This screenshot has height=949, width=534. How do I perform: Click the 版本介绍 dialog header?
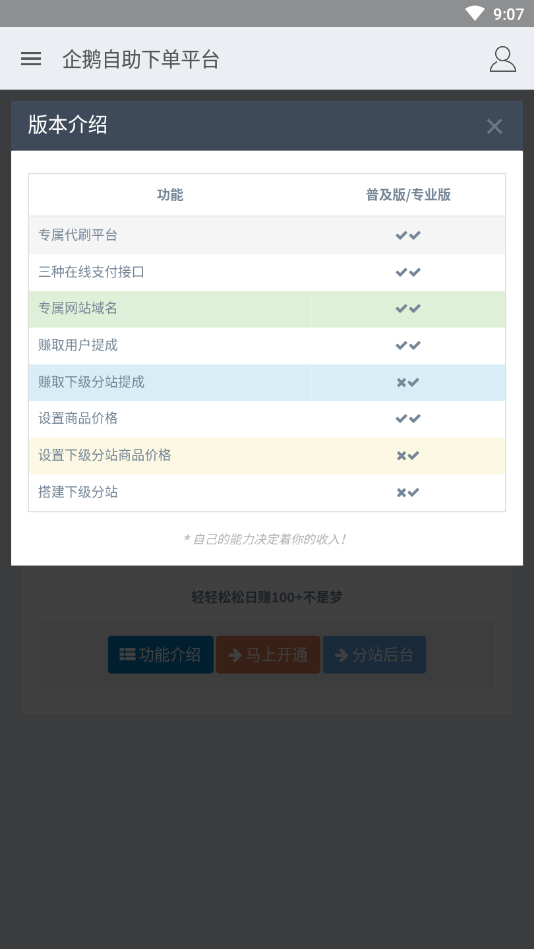coord(267,126)
